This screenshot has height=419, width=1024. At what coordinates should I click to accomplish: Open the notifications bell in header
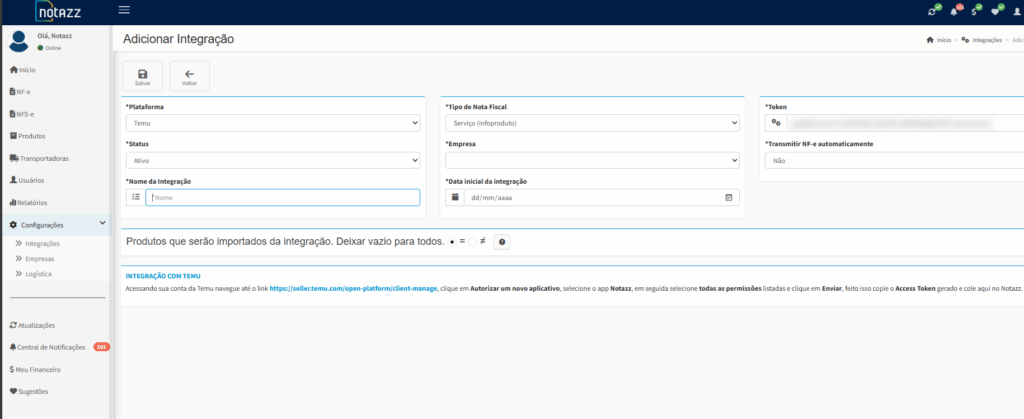pos(955,12)
